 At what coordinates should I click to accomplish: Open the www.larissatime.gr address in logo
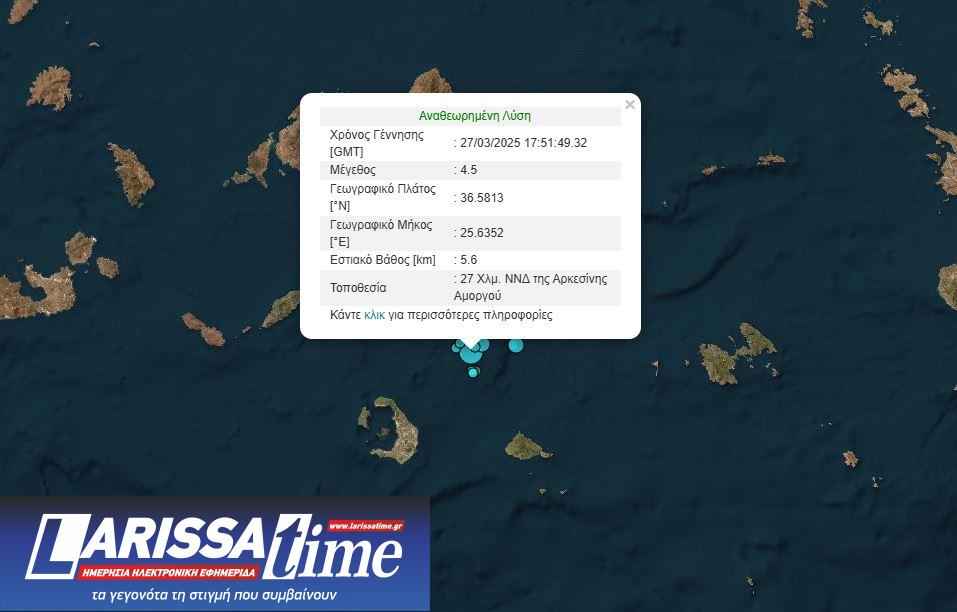tap(365, 526)
